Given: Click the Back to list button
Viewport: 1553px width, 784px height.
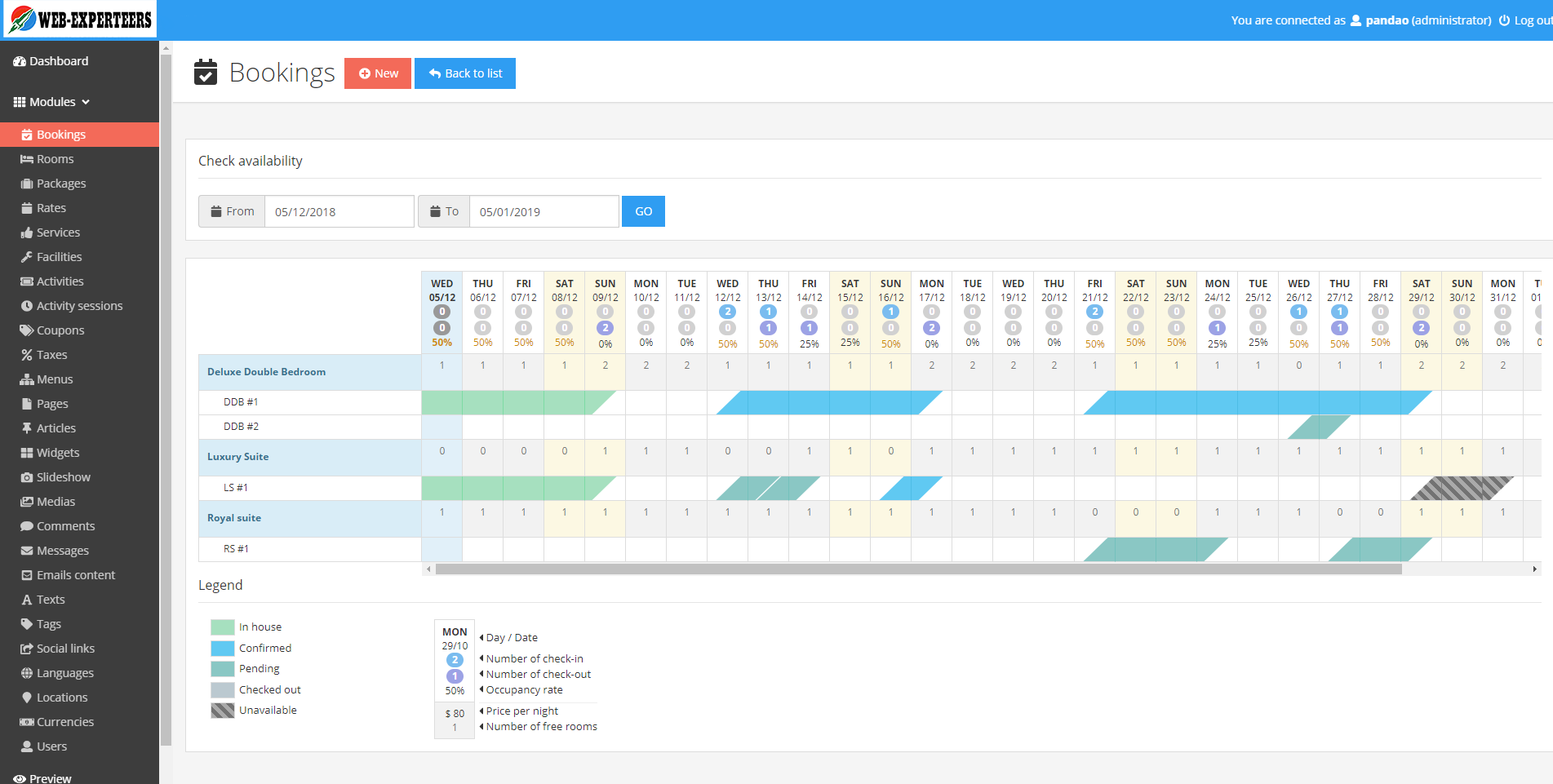Looking at the screenshot, I should click(x=465, y=73).
